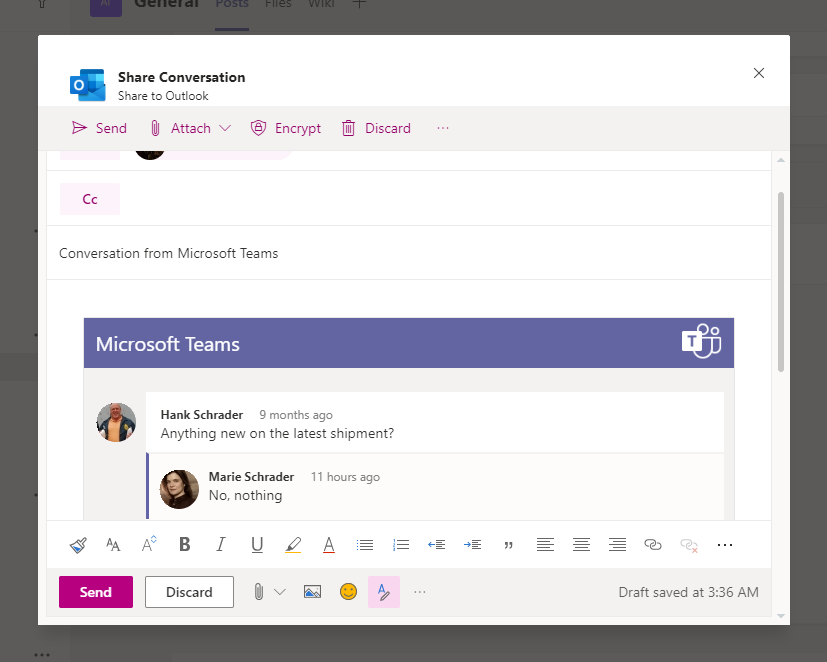The image size is (827, 662).
Task: Click the change font size superscript icon
Action: (x=149, y=544)
